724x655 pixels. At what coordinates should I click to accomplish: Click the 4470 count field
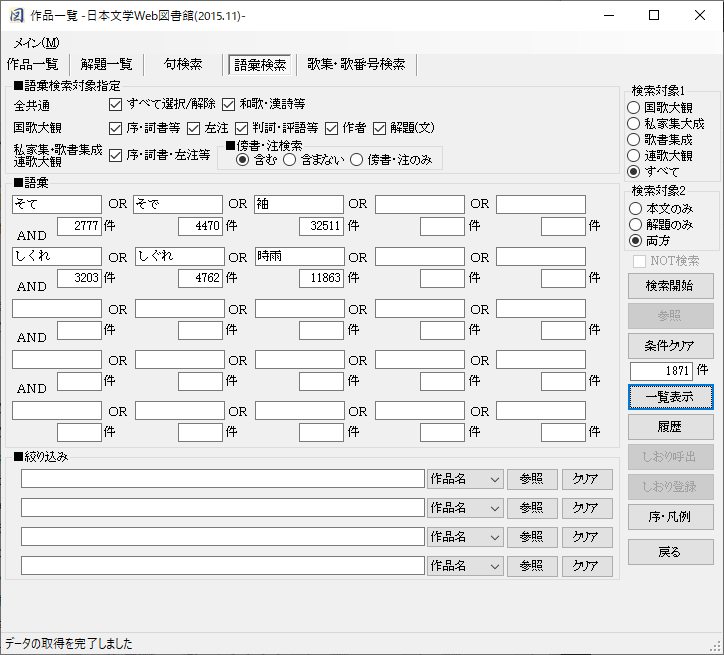coord(200,226)
